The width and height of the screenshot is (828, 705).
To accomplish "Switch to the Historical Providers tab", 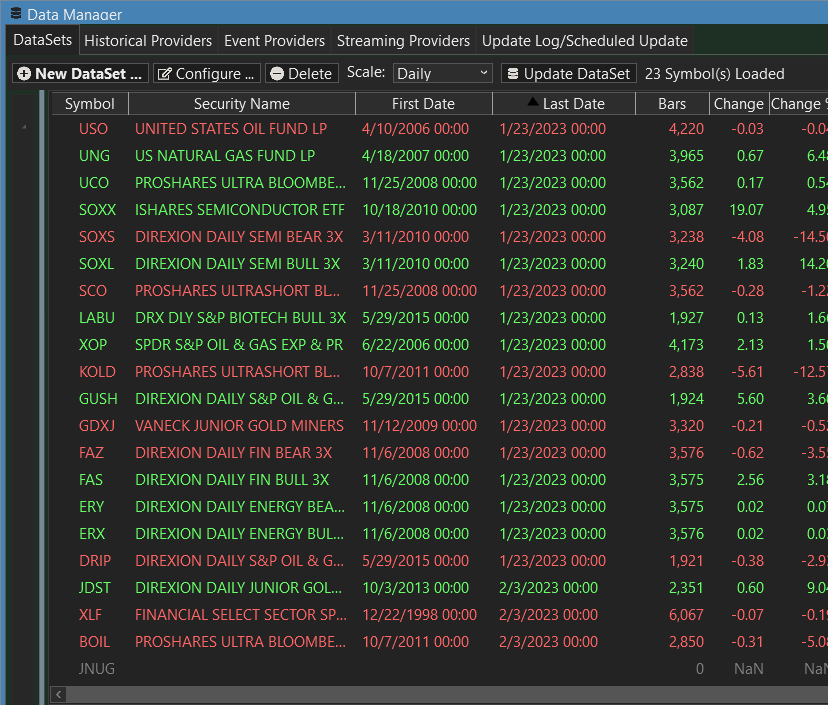I will pos(148,41).
